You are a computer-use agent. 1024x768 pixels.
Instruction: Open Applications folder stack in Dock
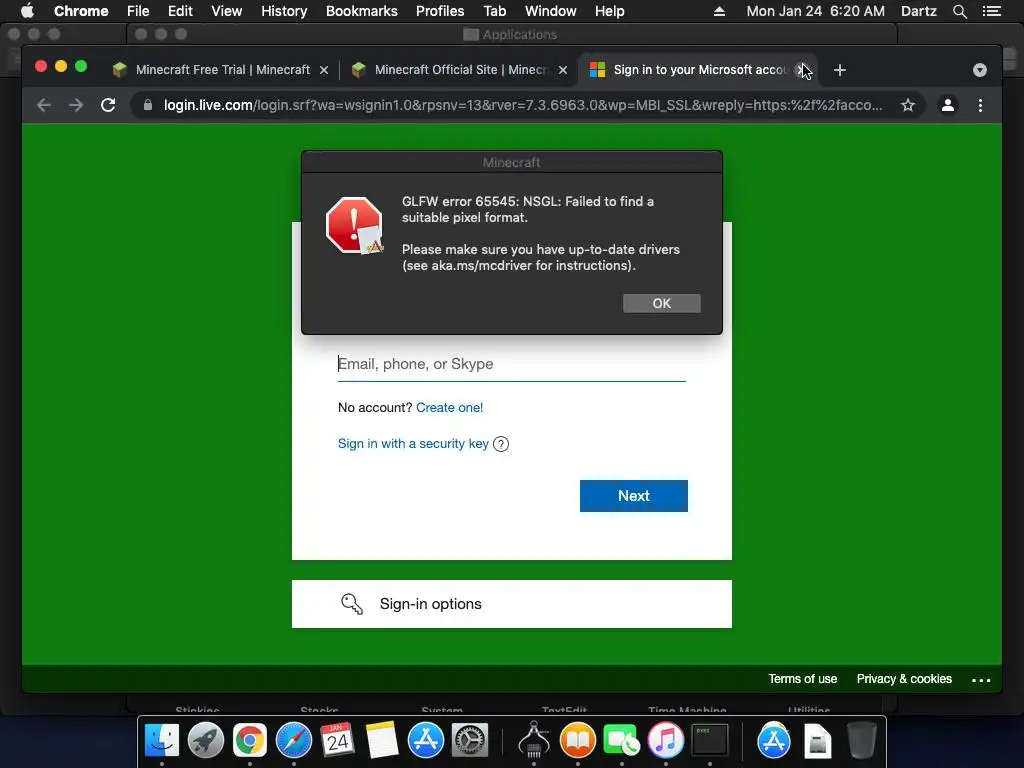click(x=773, y=741)
